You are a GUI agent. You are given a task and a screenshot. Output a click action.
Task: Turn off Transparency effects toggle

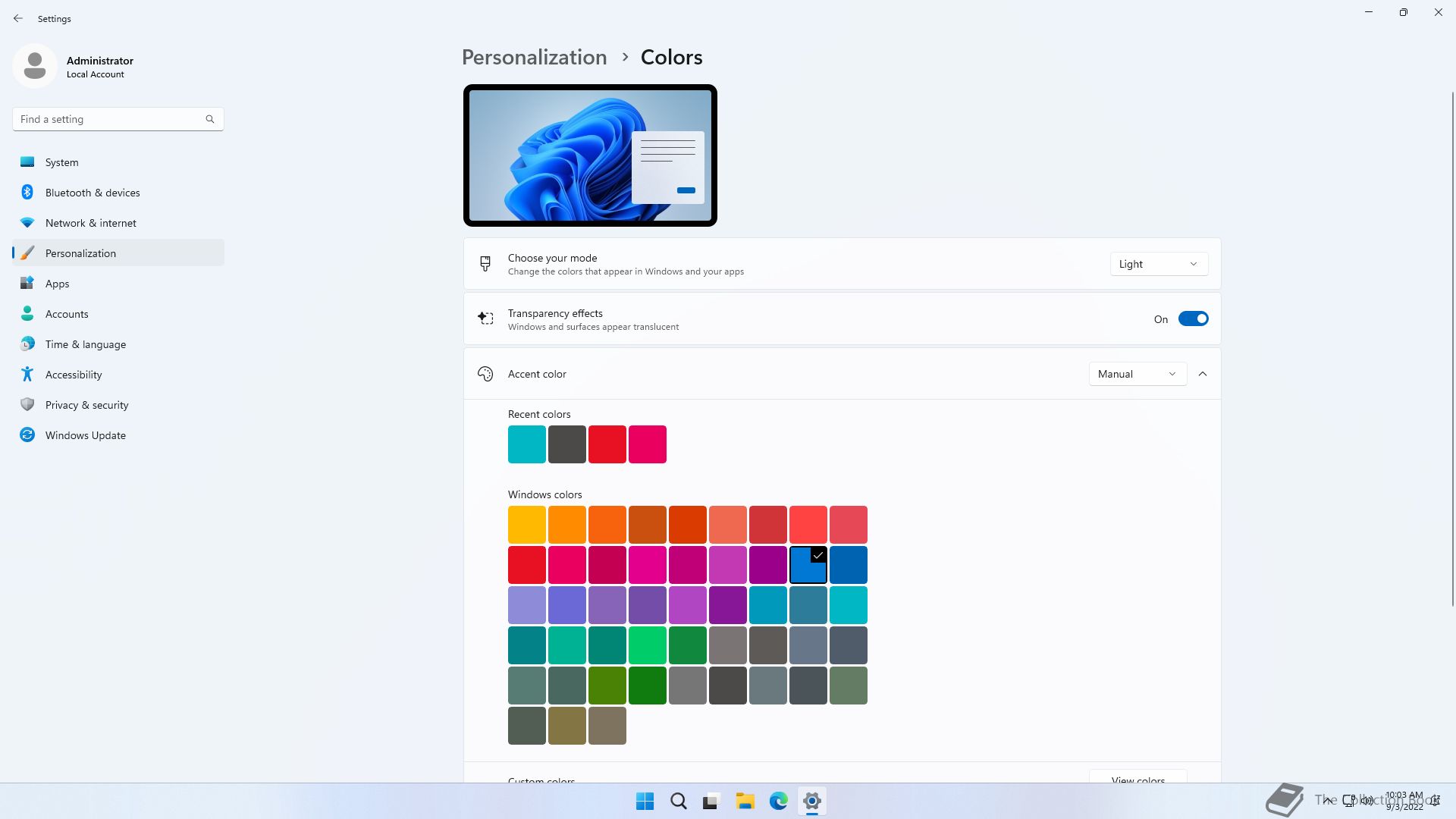coord(1193,319)
